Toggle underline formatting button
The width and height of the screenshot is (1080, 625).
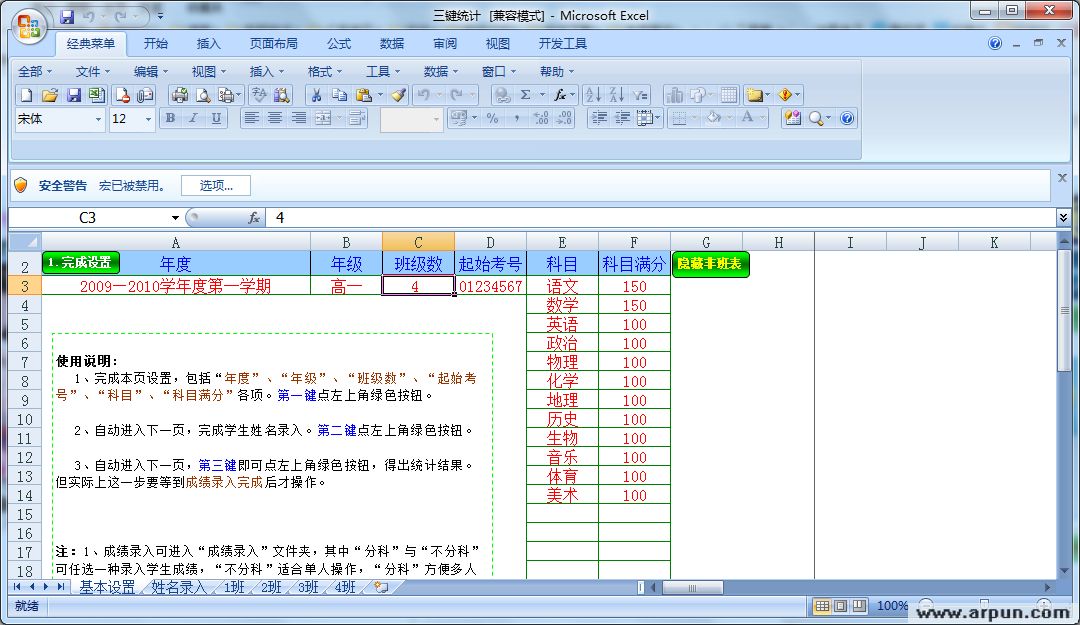coord(216,118)
